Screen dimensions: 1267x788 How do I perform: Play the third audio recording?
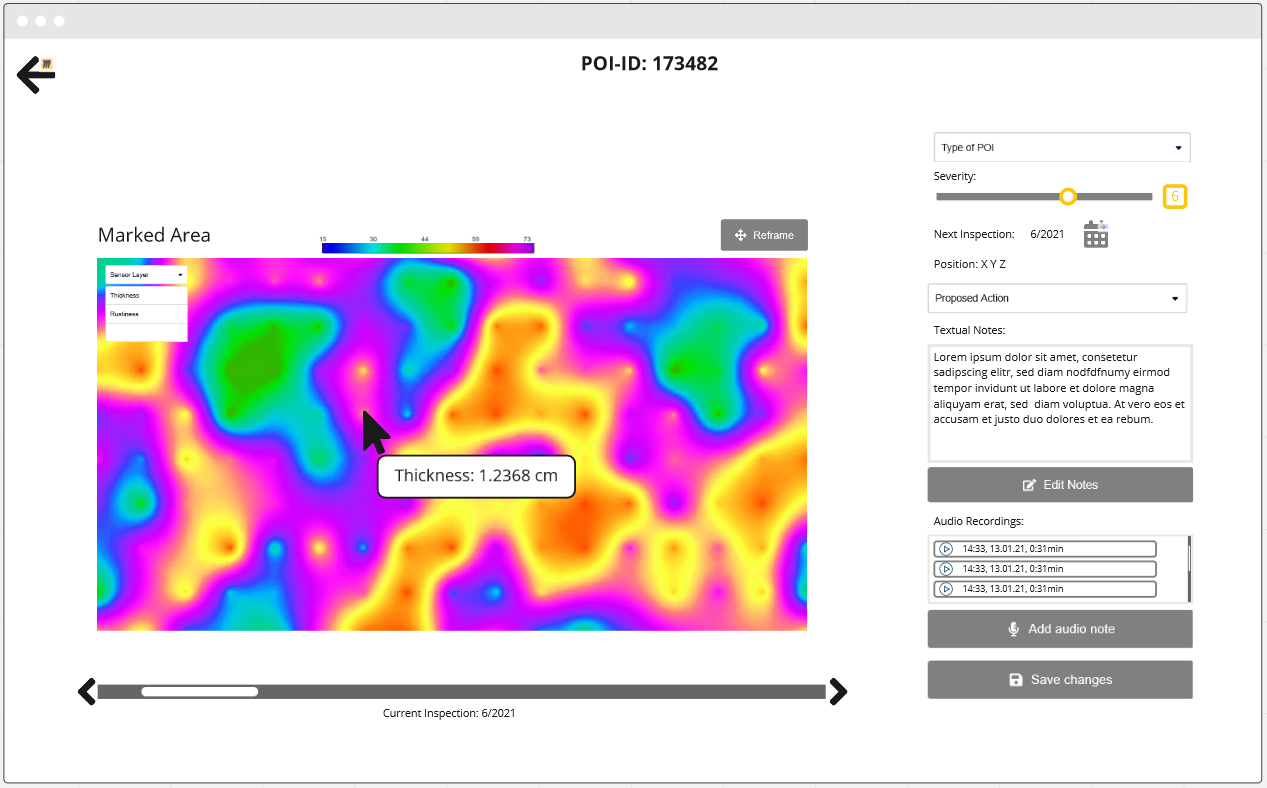(x=946, y=589)
